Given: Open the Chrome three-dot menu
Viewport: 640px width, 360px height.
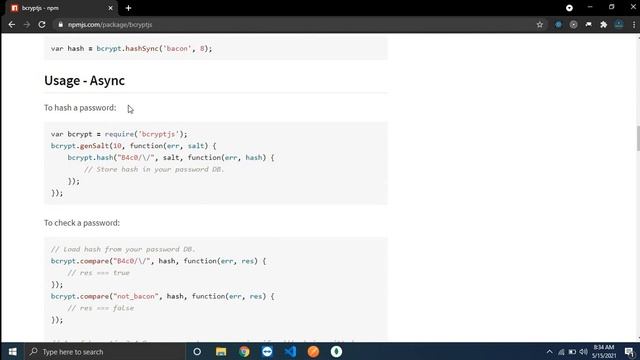Looking at the screenshot, I should tap(633, 24).
